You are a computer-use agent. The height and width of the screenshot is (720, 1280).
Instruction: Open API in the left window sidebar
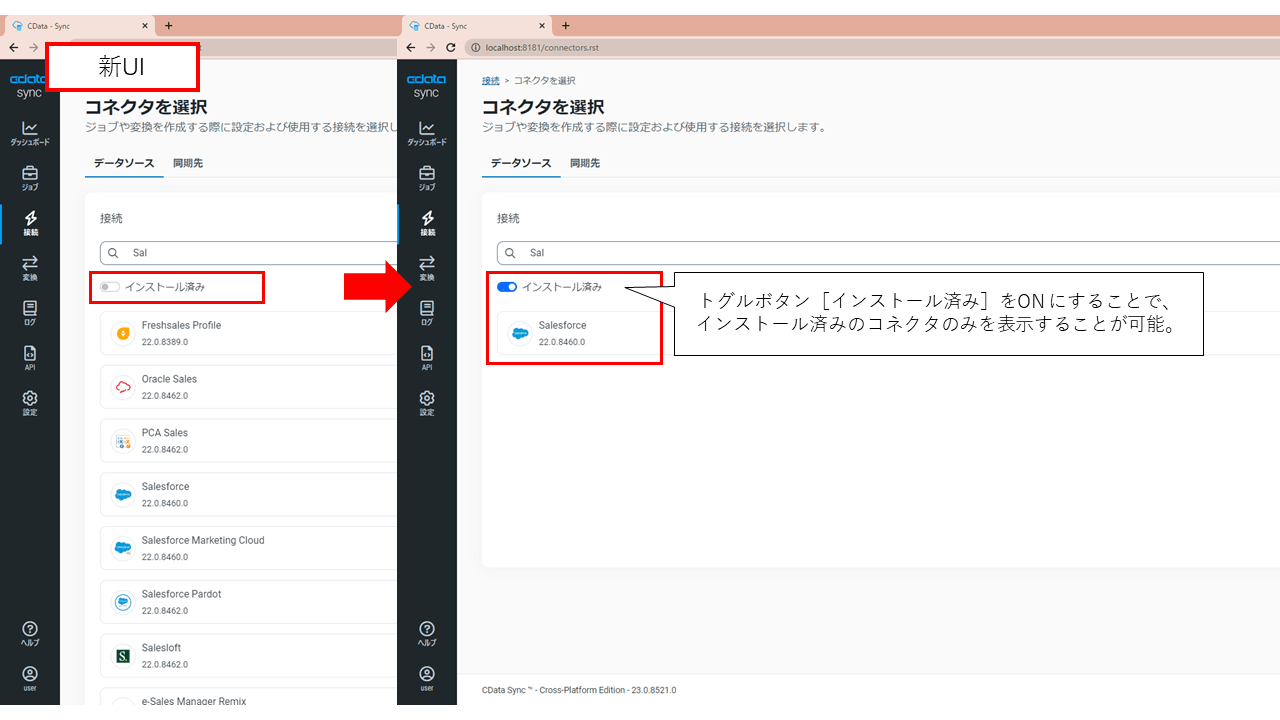point(30,358)
